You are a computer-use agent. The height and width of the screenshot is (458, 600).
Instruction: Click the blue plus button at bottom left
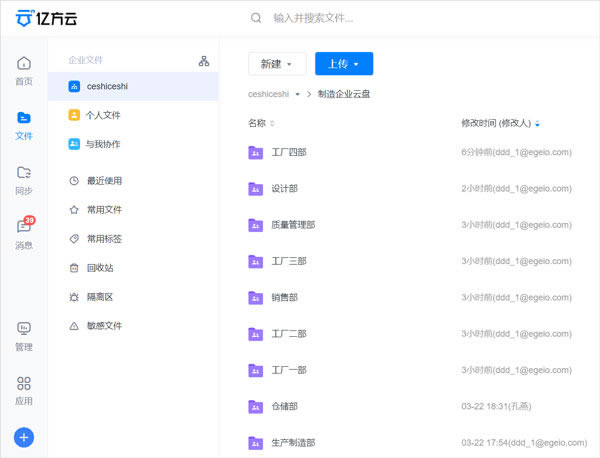pos(24,437)
